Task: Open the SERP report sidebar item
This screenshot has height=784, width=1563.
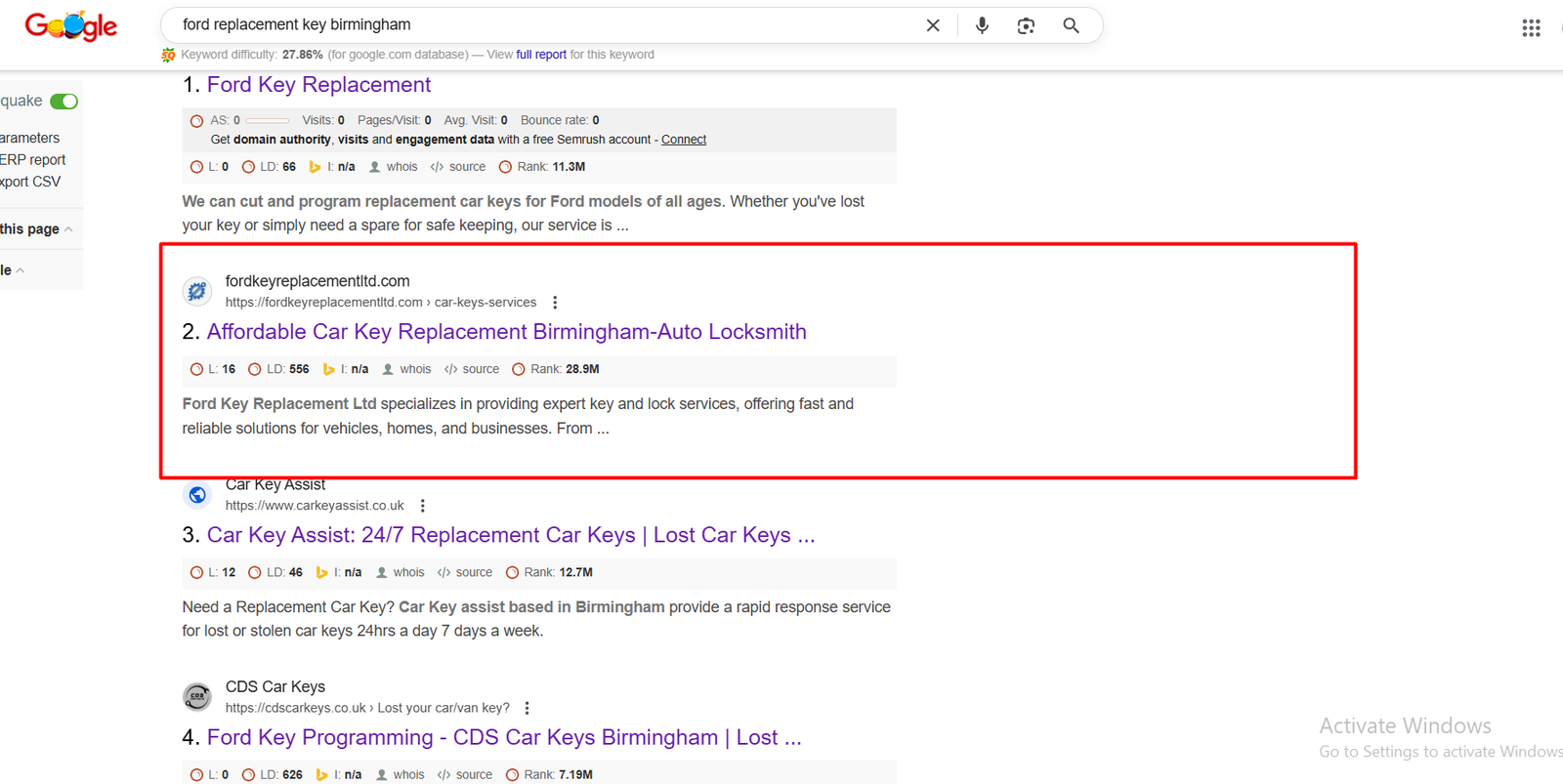Action: coord(33,160)
